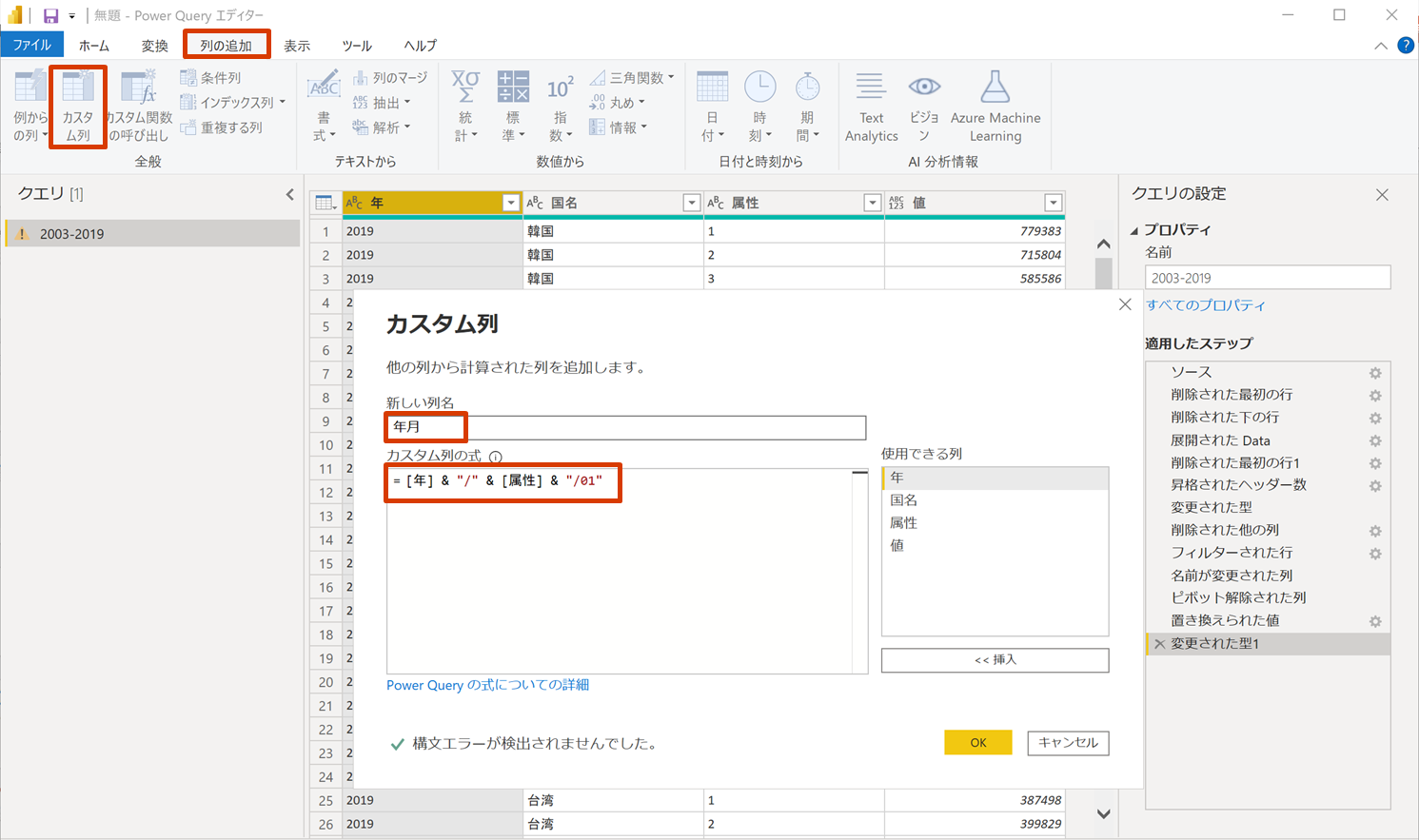This screenshot has width=1419, height=840.
Task: Expand the 三角関数 dropdown
Action: coord(671,78)
